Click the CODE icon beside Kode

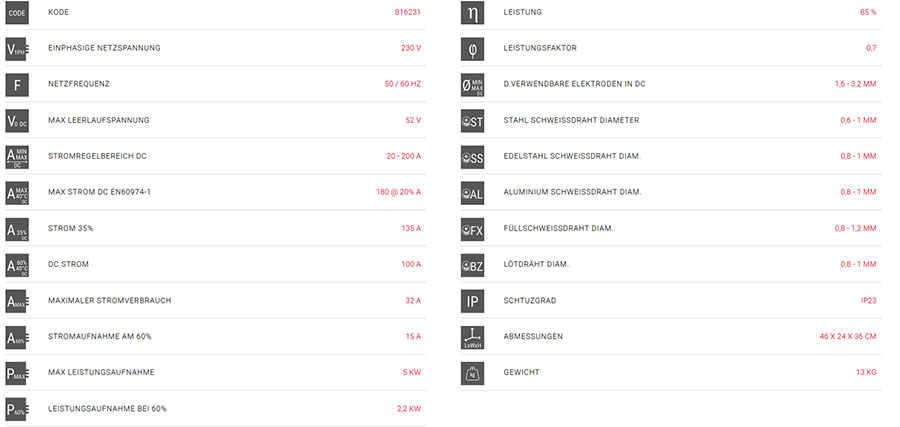tap(17, 13)
